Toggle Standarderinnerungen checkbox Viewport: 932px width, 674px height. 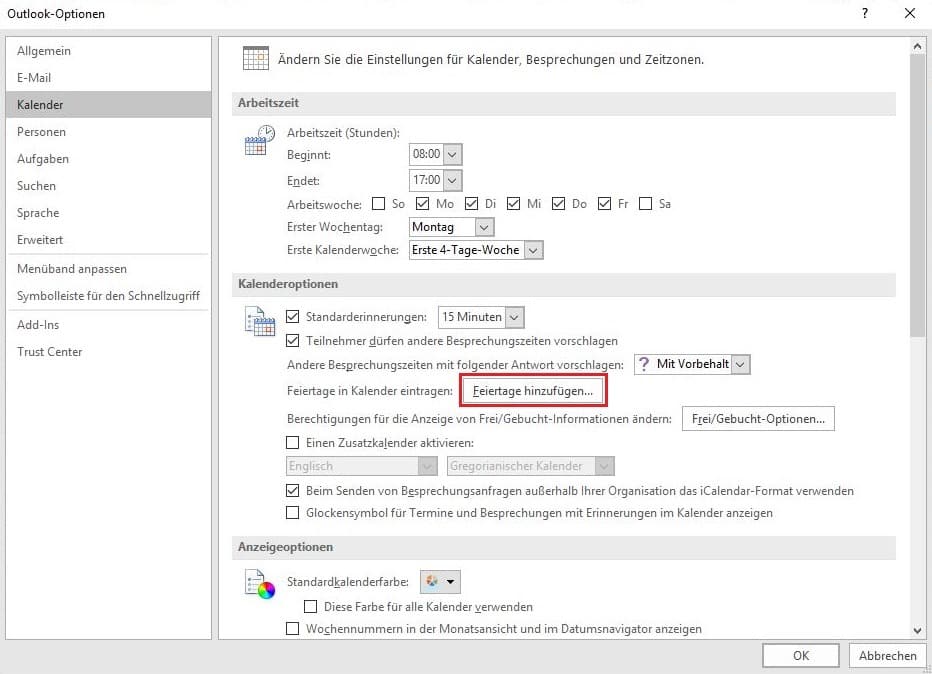point(292,317)
